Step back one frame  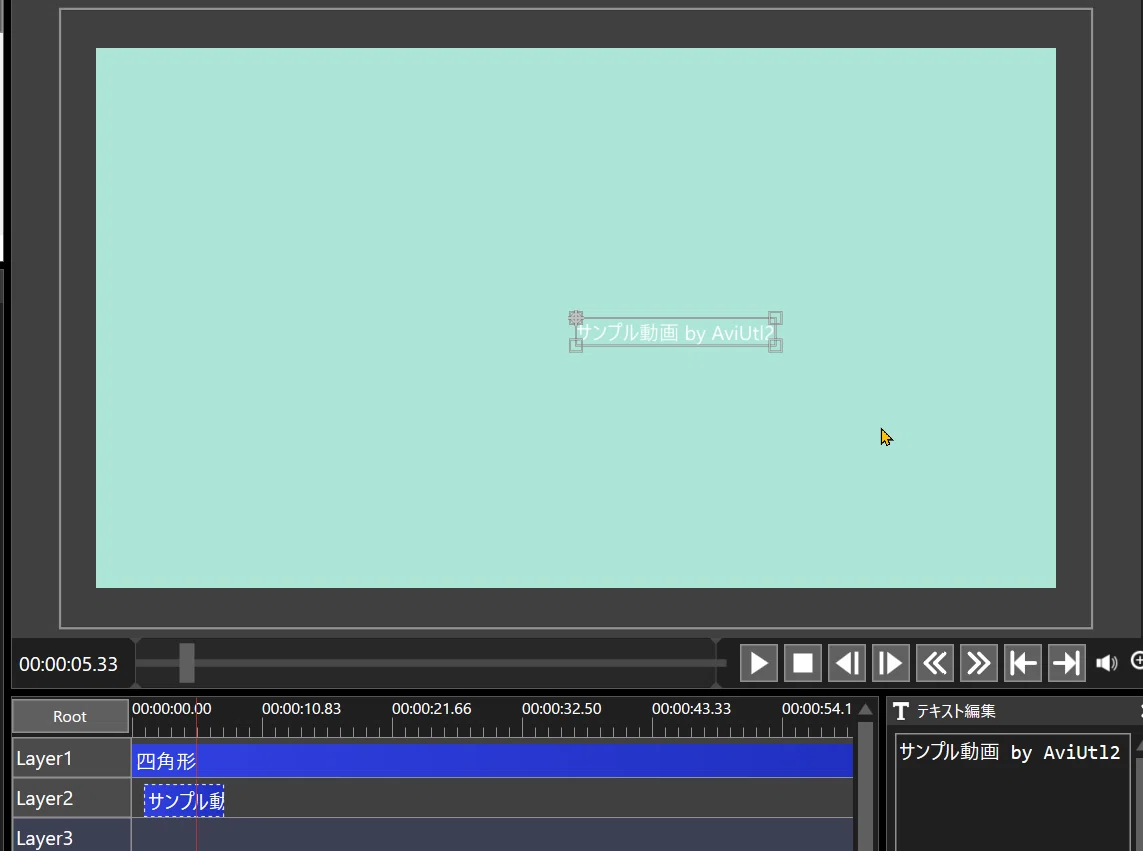pos(846,663)
